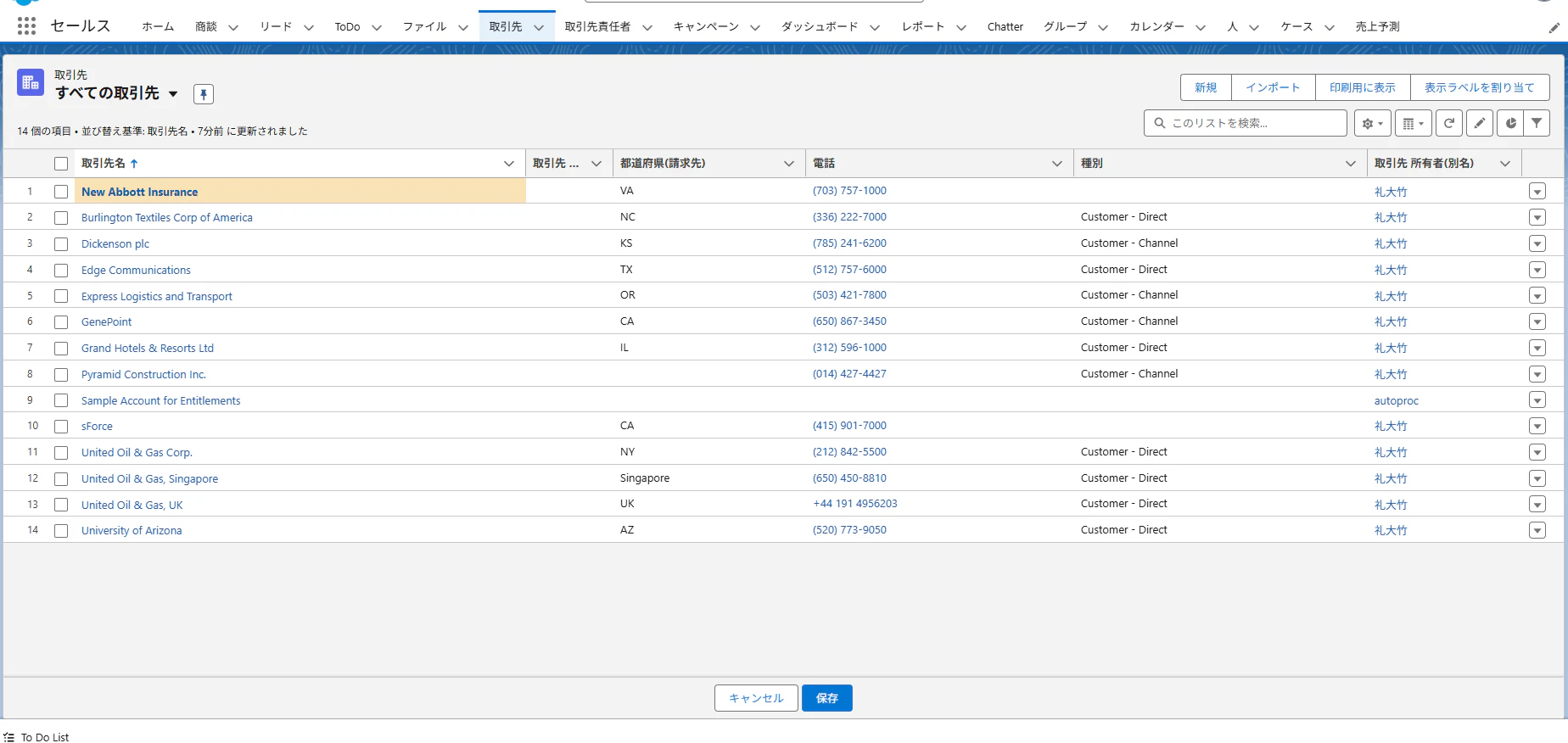This screenshot has width=1568, height=743.
Task: Open the table display selector
Action: (x=1413, y=123)
